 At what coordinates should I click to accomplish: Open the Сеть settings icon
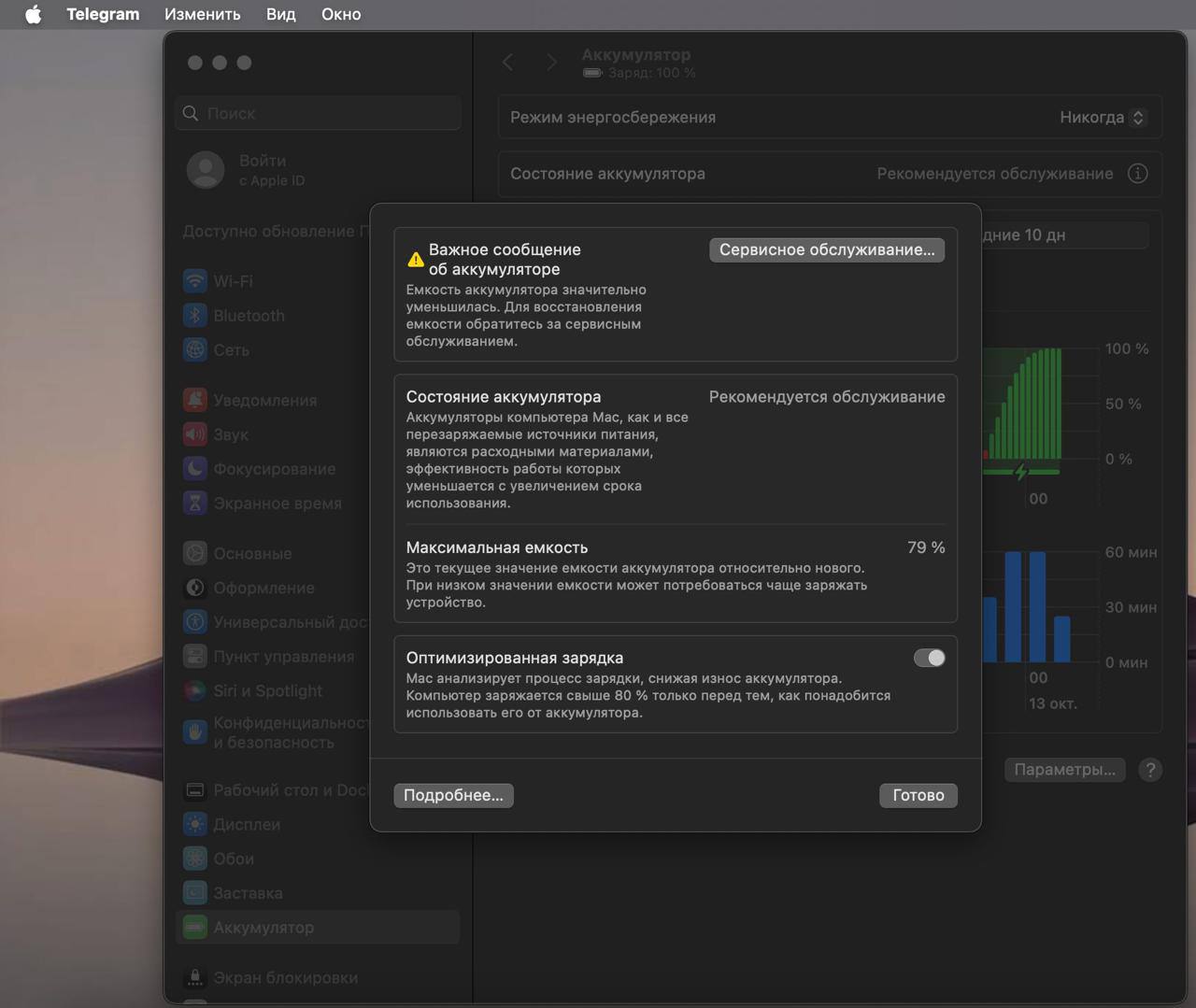pyautogui.click(x=194, y=350)
